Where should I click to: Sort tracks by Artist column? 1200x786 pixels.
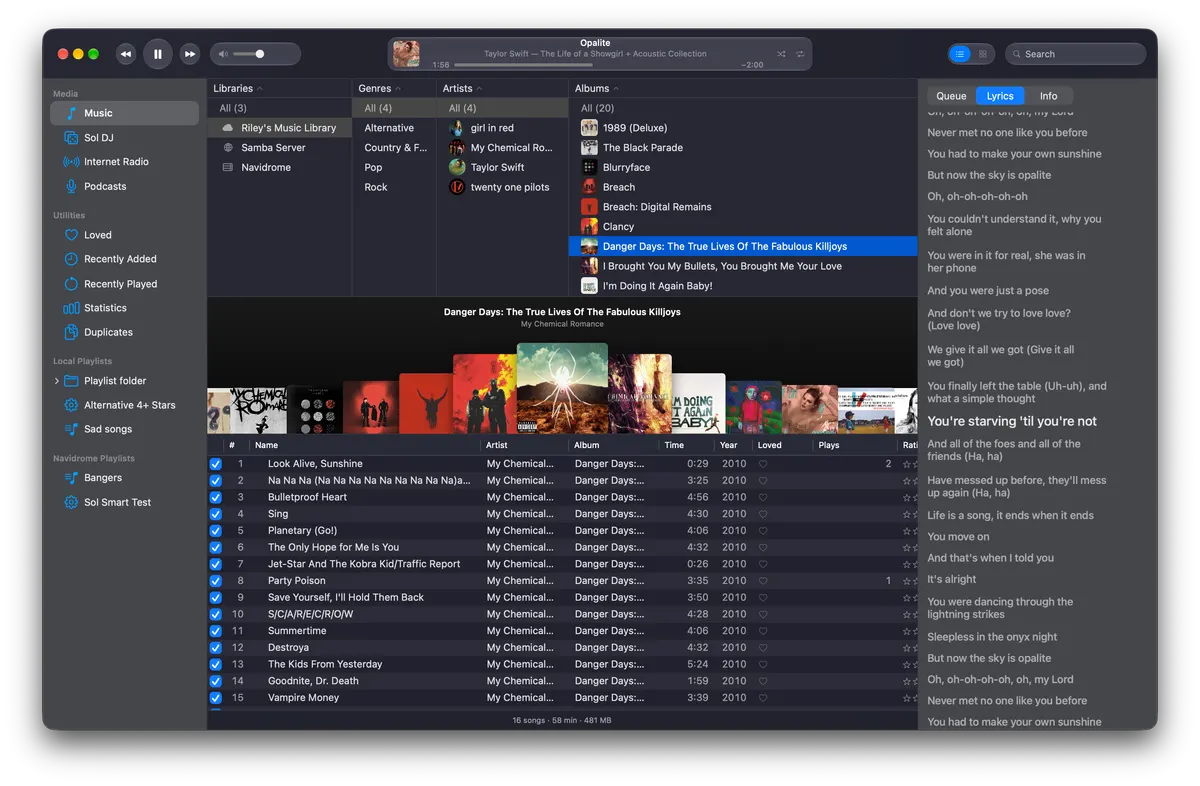point(524,445)
